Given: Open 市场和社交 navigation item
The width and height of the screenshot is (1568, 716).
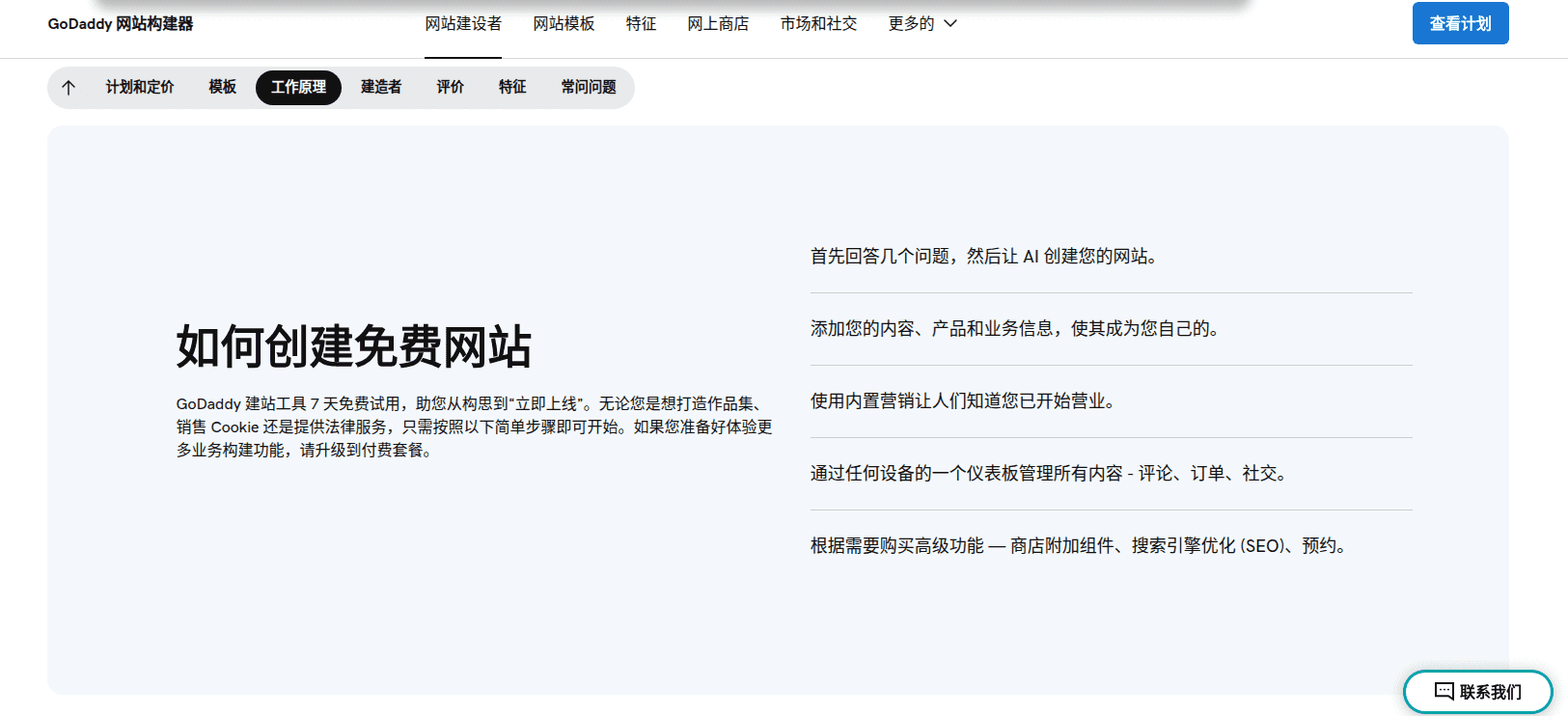Looking at the screenshot, I should point(818,24).
